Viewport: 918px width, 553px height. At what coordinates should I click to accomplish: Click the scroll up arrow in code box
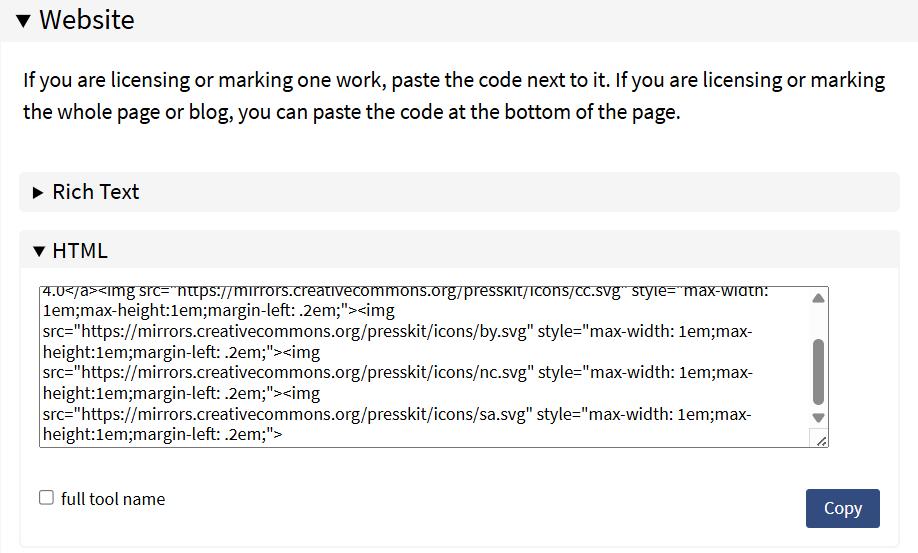click(x=818, y=298)
